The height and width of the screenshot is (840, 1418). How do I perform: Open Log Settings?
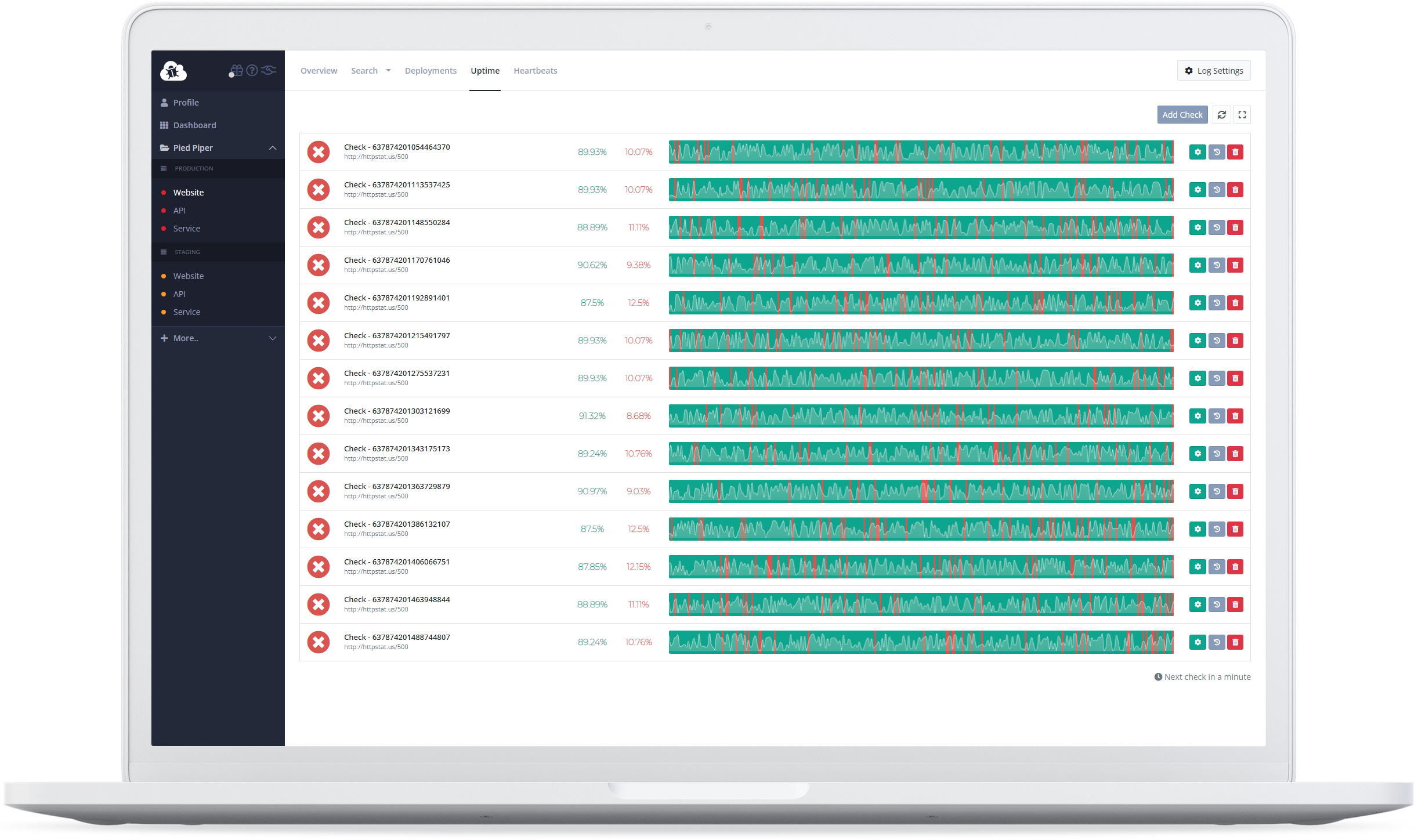coord(1213,70)
